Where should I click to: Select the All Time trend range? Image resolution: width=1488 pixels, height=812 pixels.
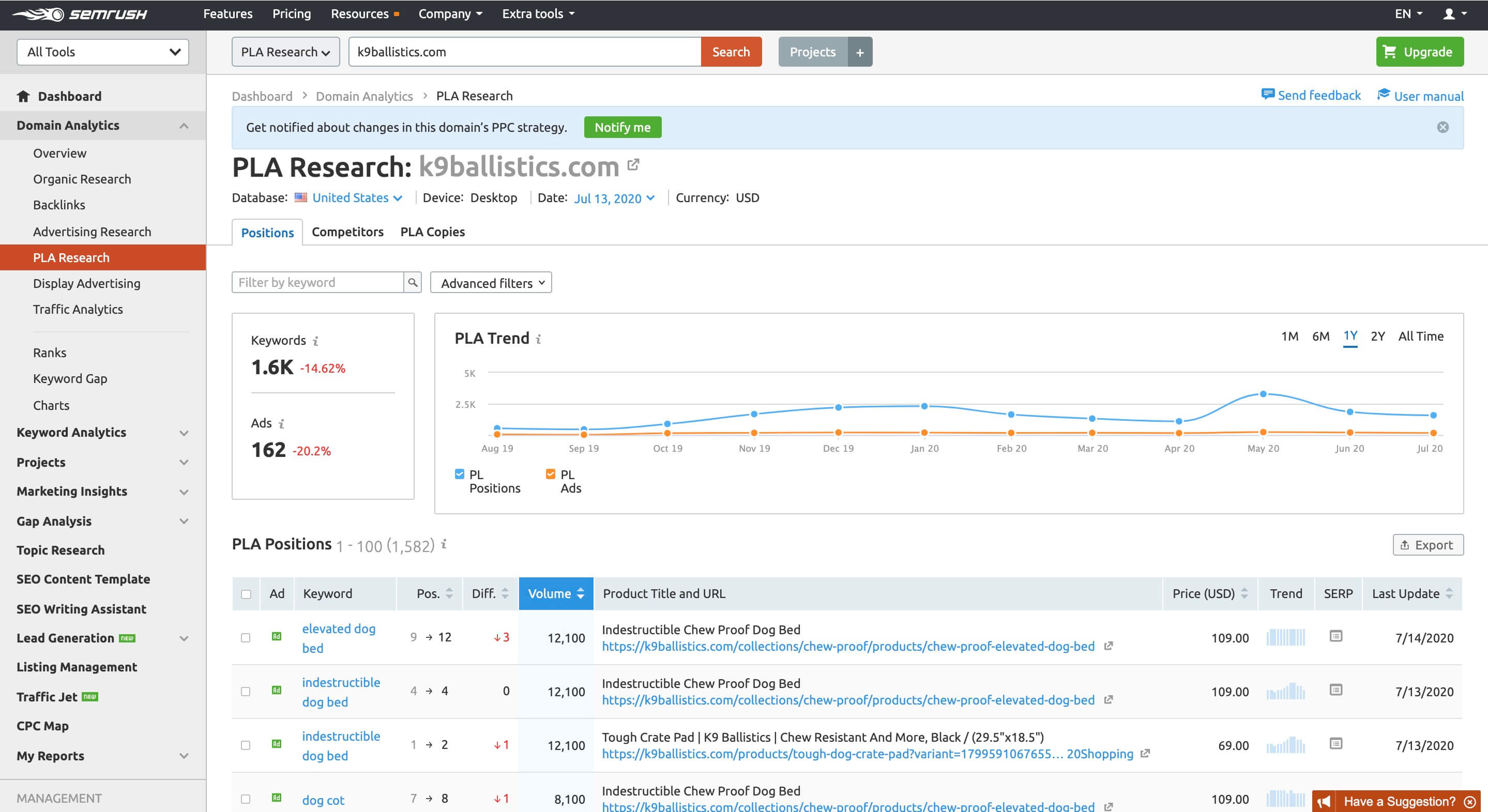tap(1420, 336)
